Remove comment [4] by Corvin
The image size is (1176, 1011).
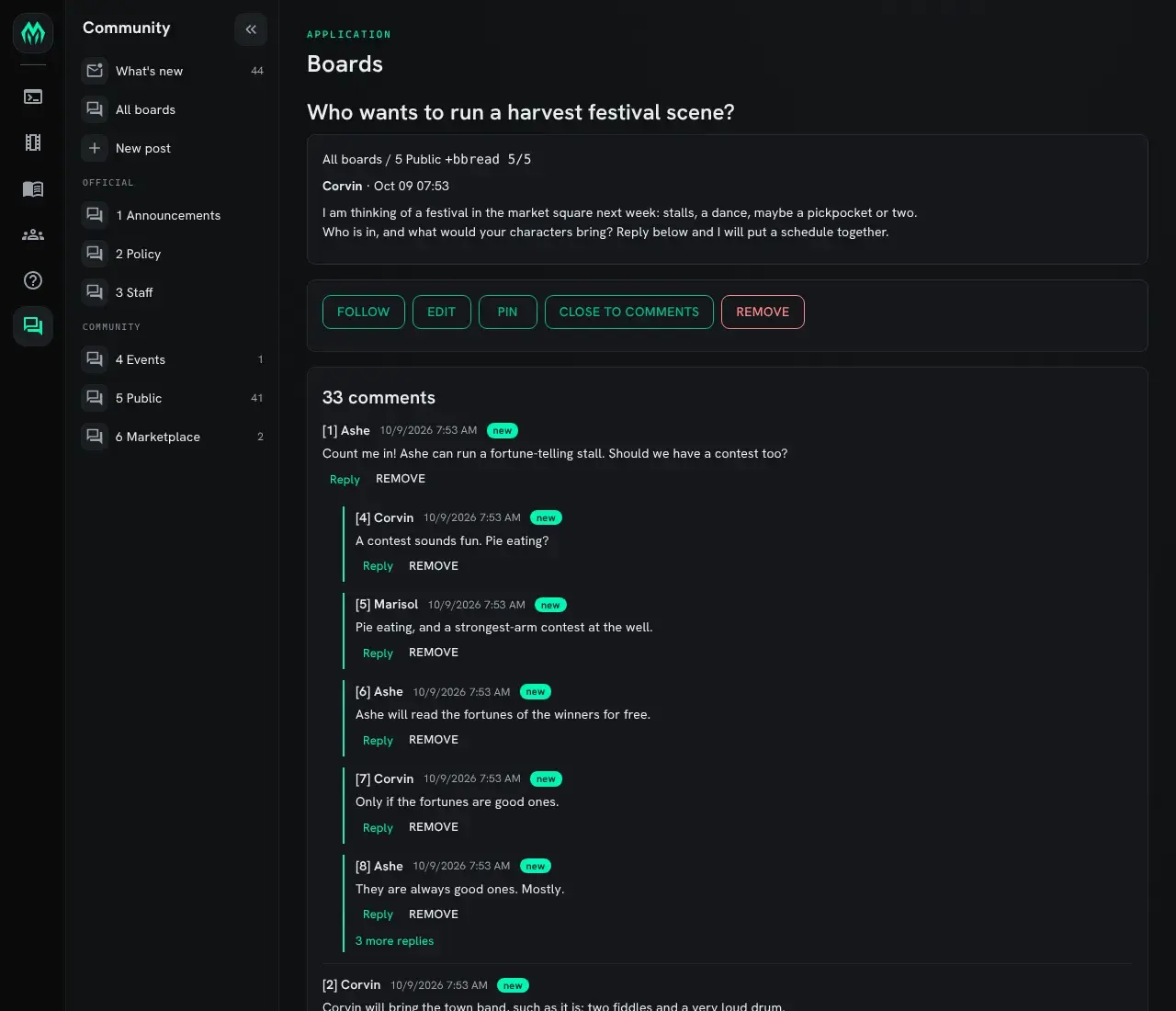coord(434,566)
